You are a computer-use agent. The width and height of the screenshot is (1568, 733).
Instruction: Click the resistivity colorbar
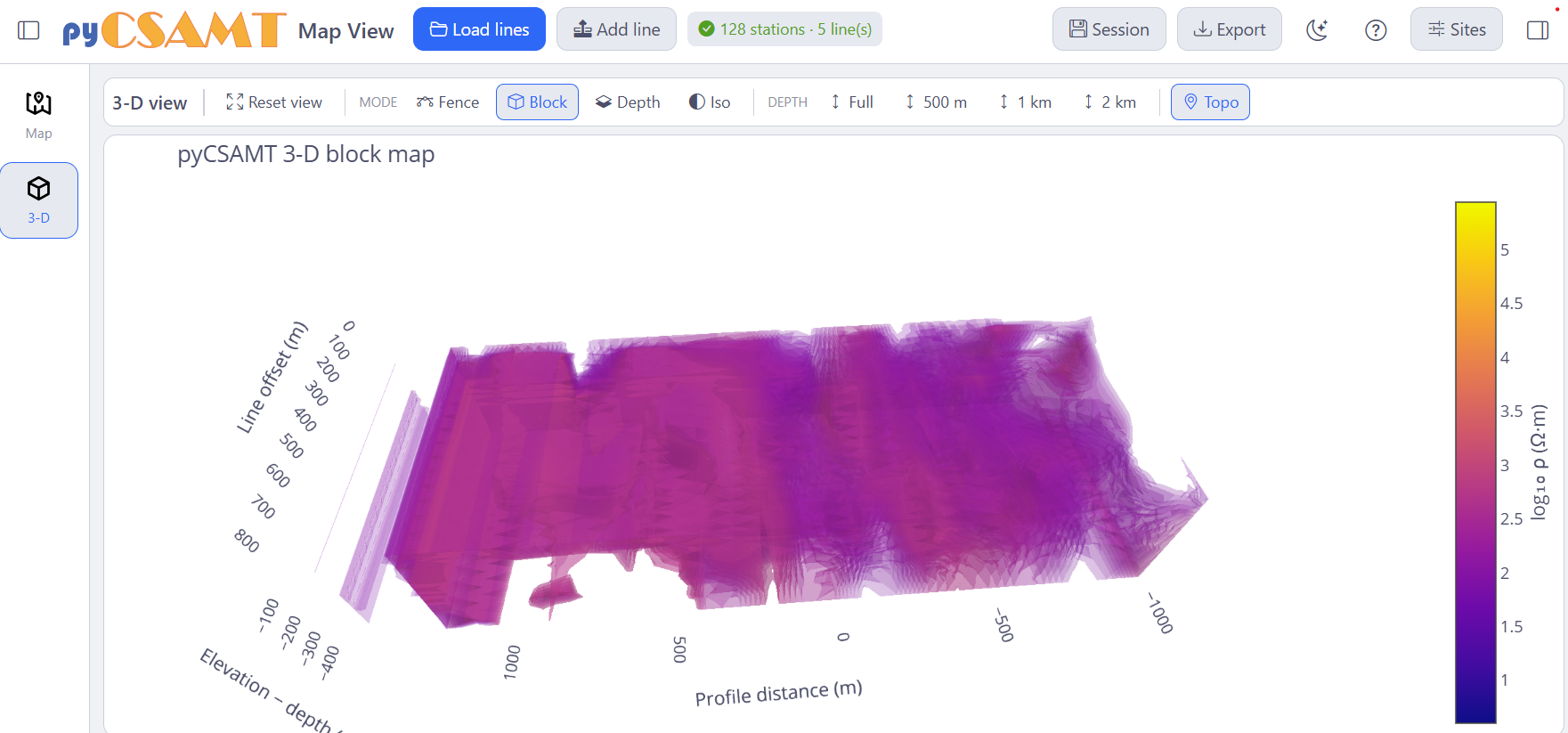tap(1475, 462)
